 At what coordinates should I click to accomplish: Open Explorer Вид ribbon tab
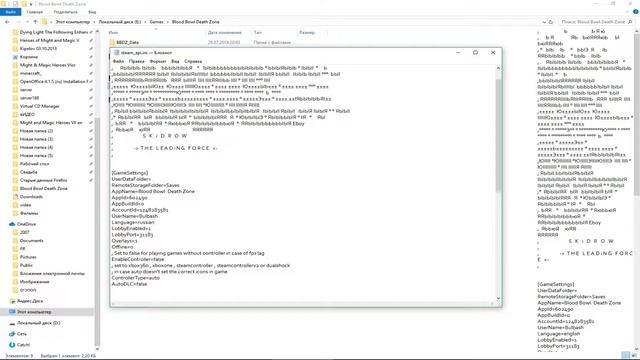(92, 12)
